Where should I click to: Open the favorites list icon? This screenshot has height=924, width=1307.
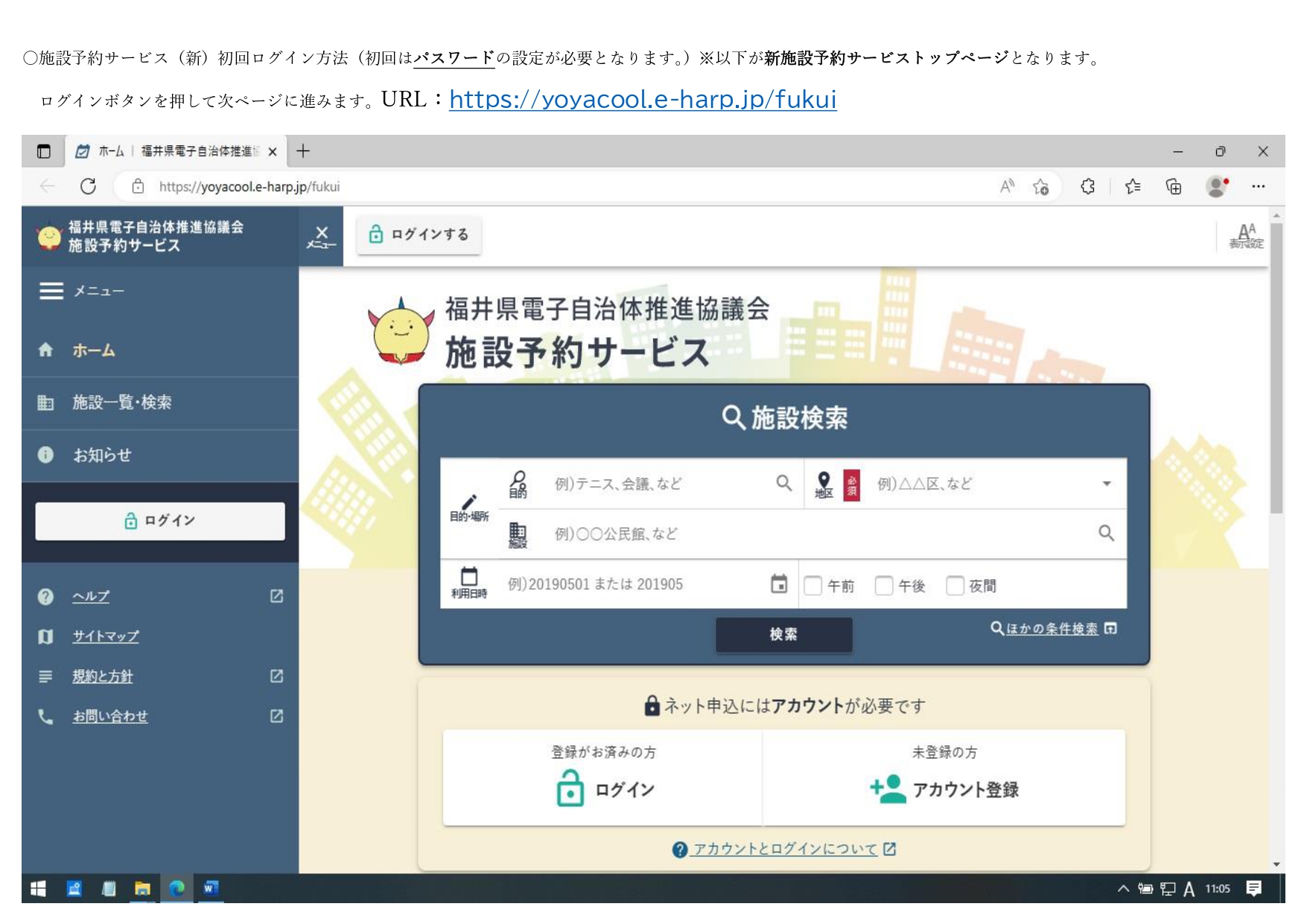[1133, 187]
